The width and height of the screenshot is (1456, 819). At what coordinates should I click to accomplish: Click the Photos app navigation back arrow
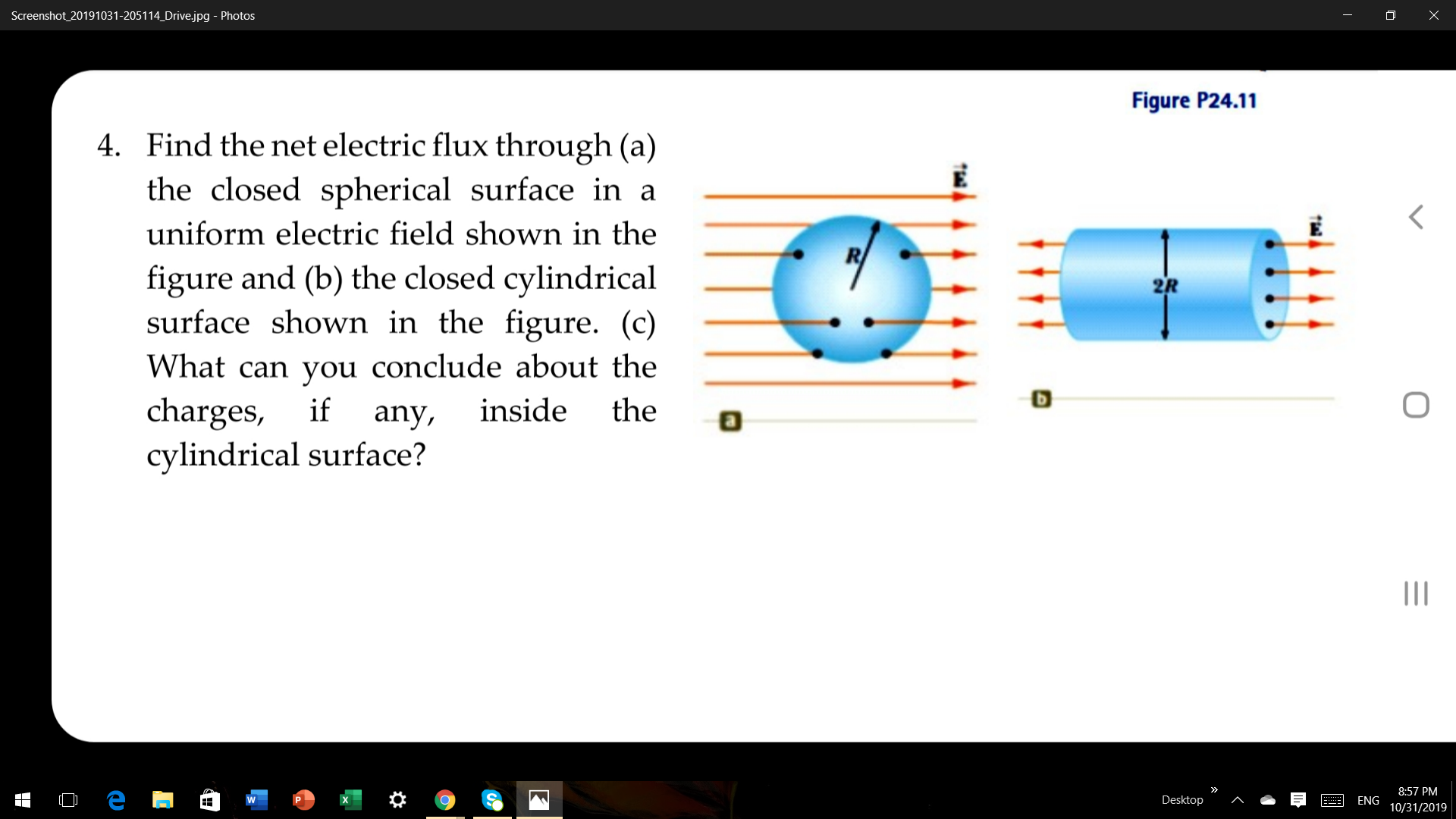pos(1418,218)
